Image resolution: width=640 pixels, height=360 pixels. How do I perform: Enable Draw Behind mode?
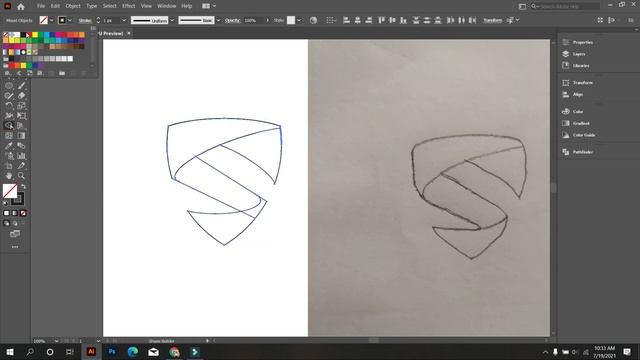15,223
